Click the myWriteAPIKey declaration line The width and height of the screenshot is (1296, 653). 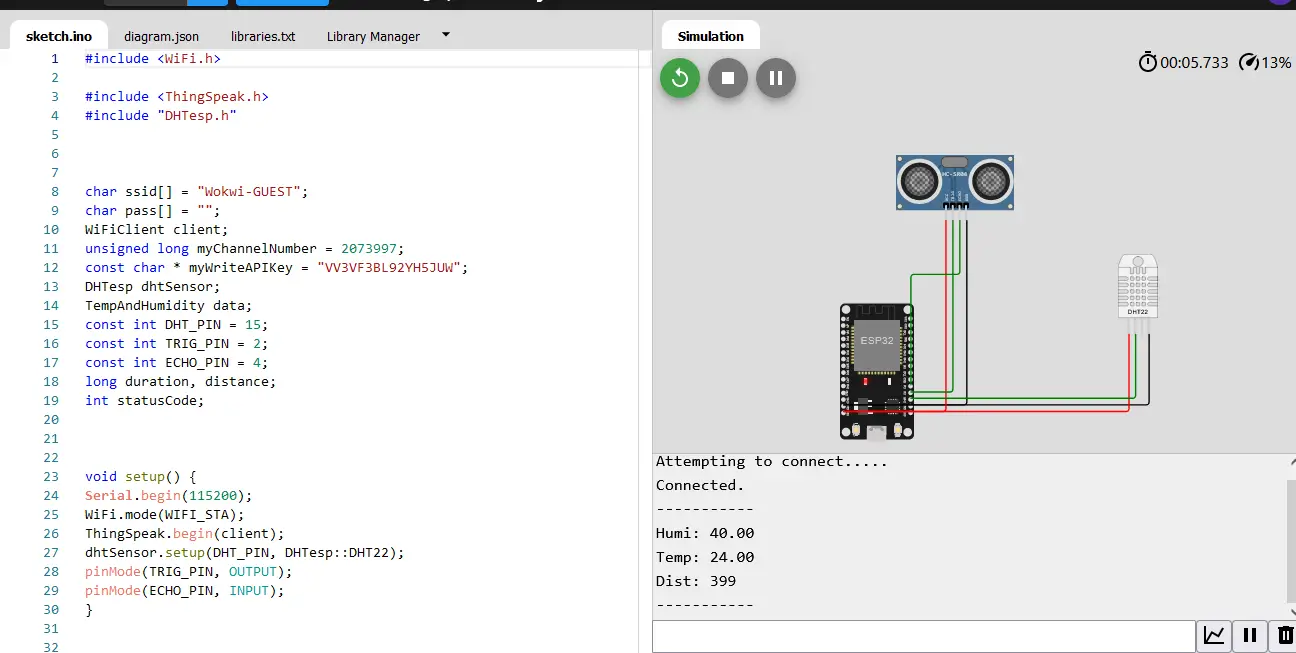pyautogui.click(x=277, y=268)
